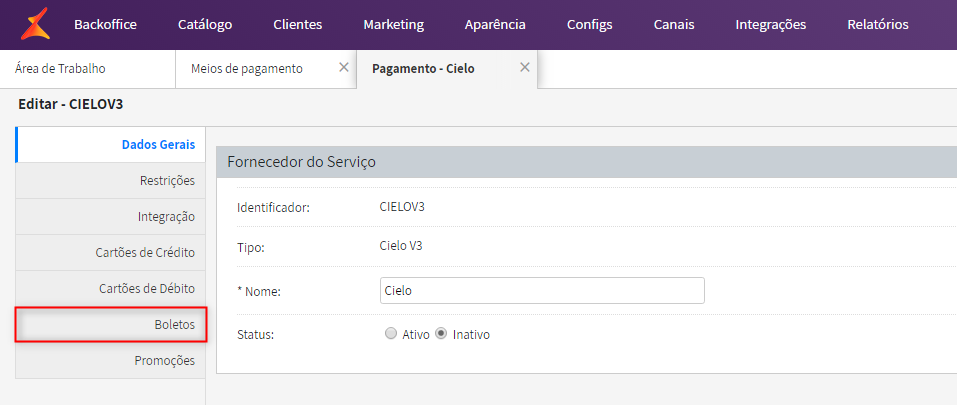Switch to Área de Trabalho tab
The width and height of the screenshot is (957, 405).
tap(88, 69)
